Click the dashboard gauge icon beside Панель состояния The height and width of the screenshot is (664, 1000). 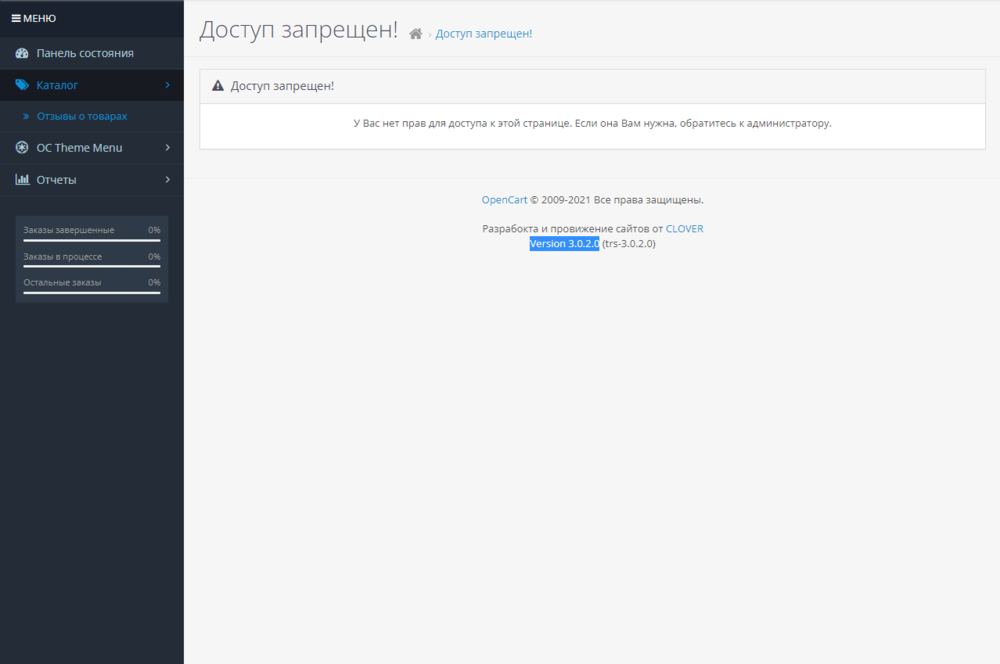pos(22,53)
